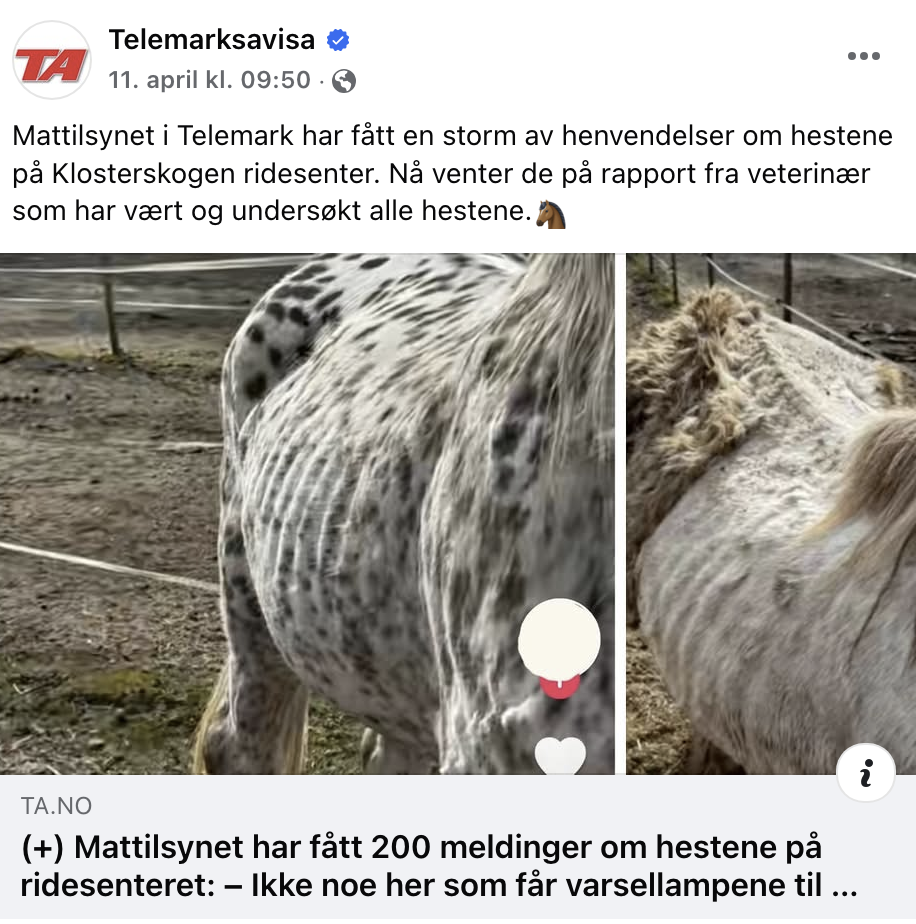Click the post caption about Klosterskogen ridesenter

click(452, 173)
